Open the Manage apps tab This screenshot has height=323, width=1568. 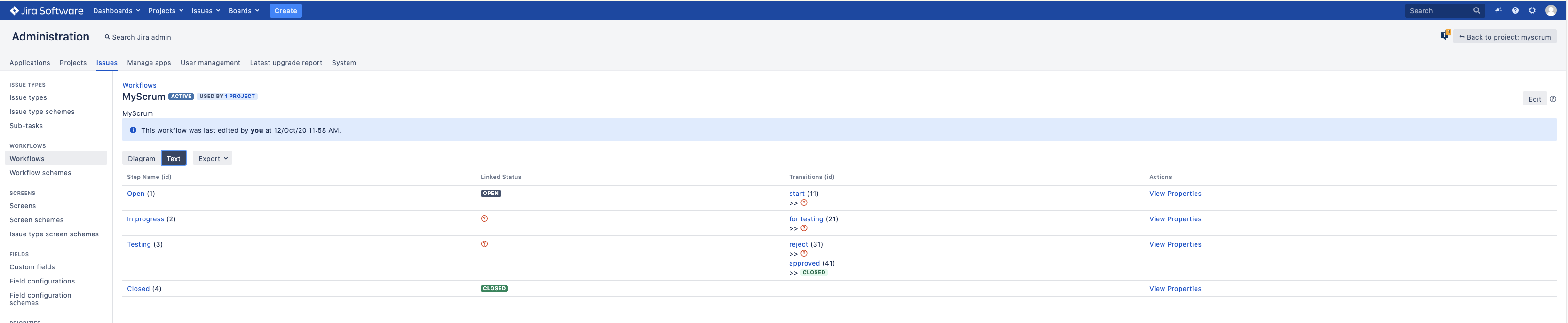pos(149,62)
